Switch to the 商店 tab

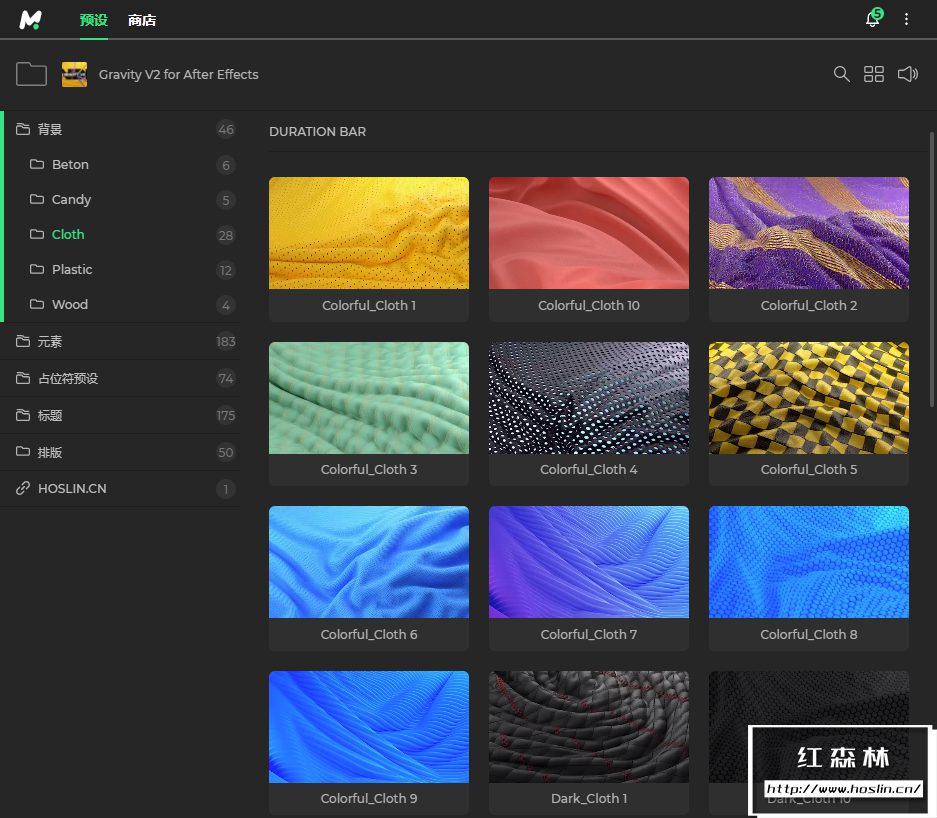click(142, 20)
